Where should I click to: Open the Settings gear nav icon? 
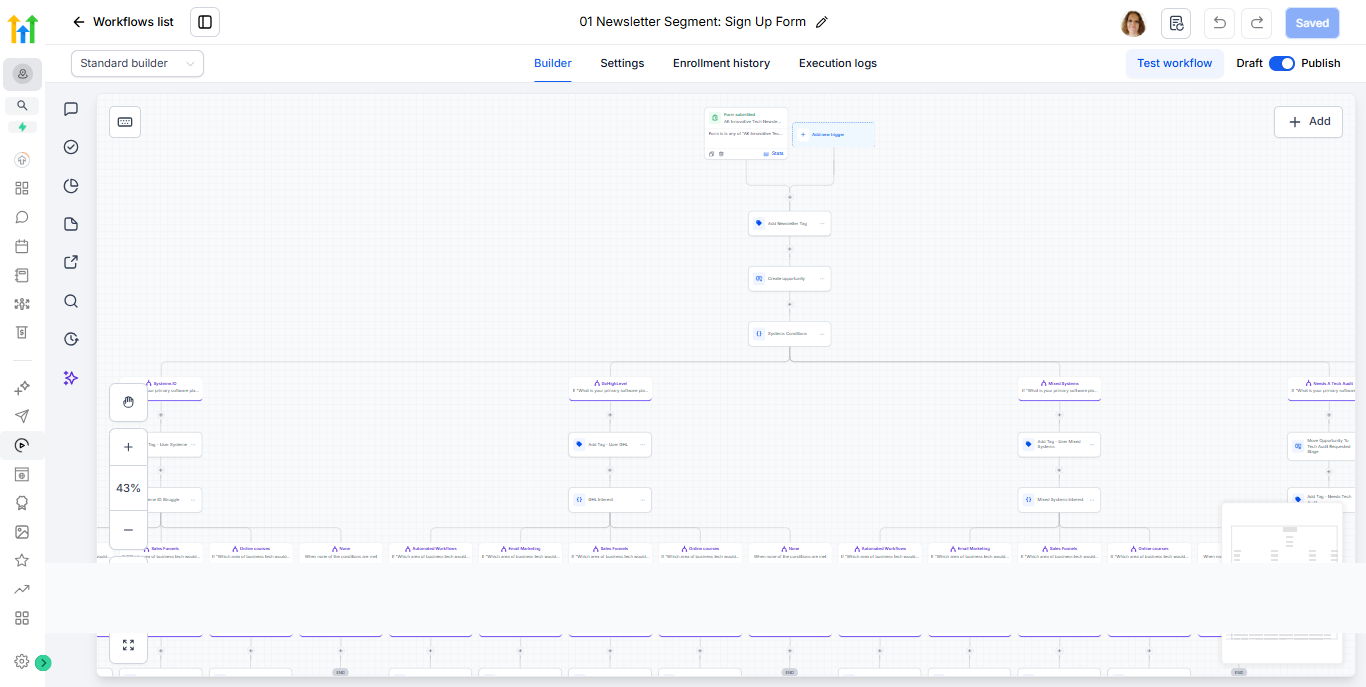click(21, 661)
